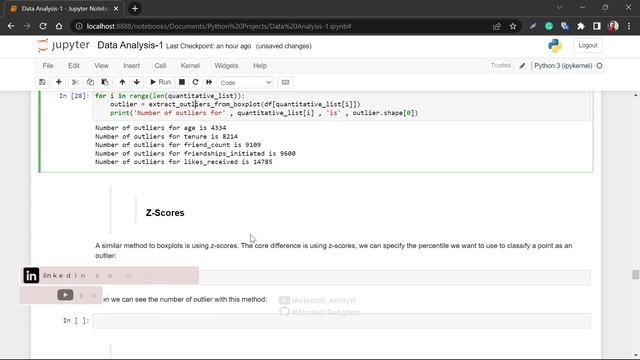The image size is (640, 360).
Task: Rename the notebook title Data Analysis-1
Action: [x=130, y=45]
